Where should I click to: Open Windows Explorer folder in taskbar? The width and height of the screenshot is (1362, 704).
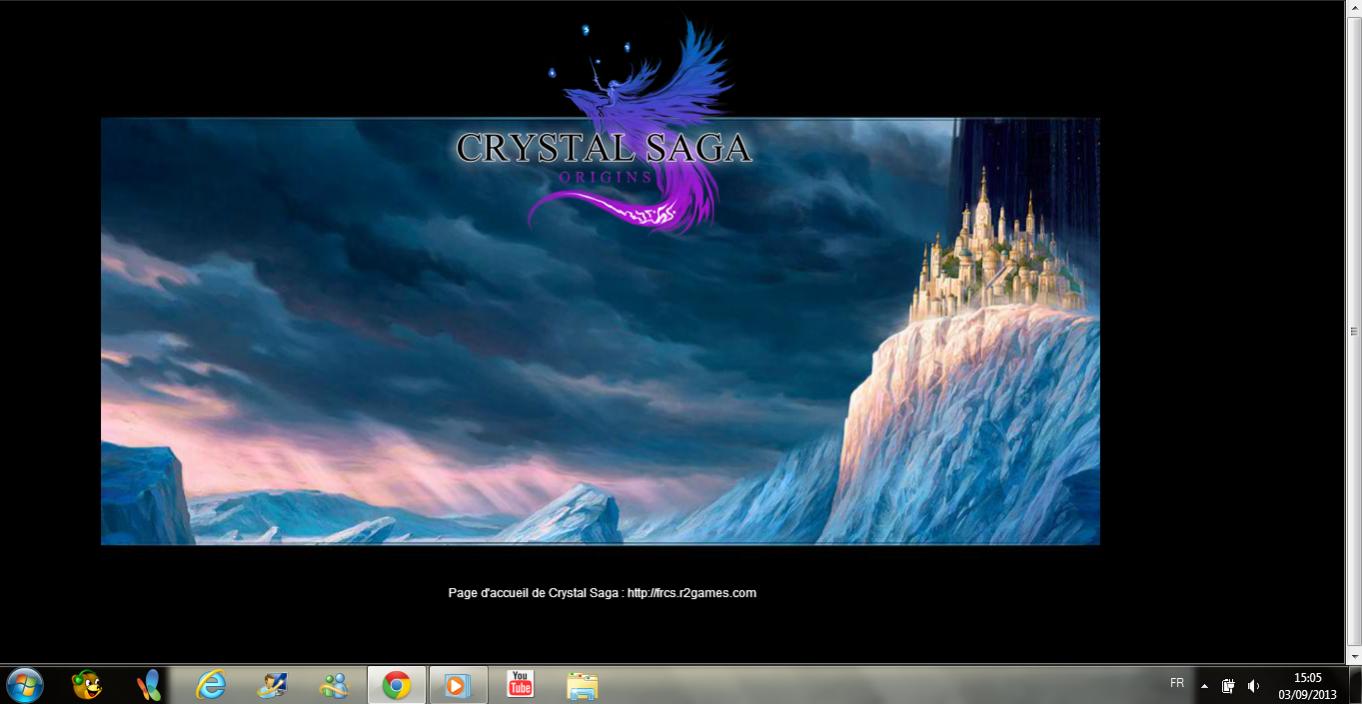[x=582, y=685]
